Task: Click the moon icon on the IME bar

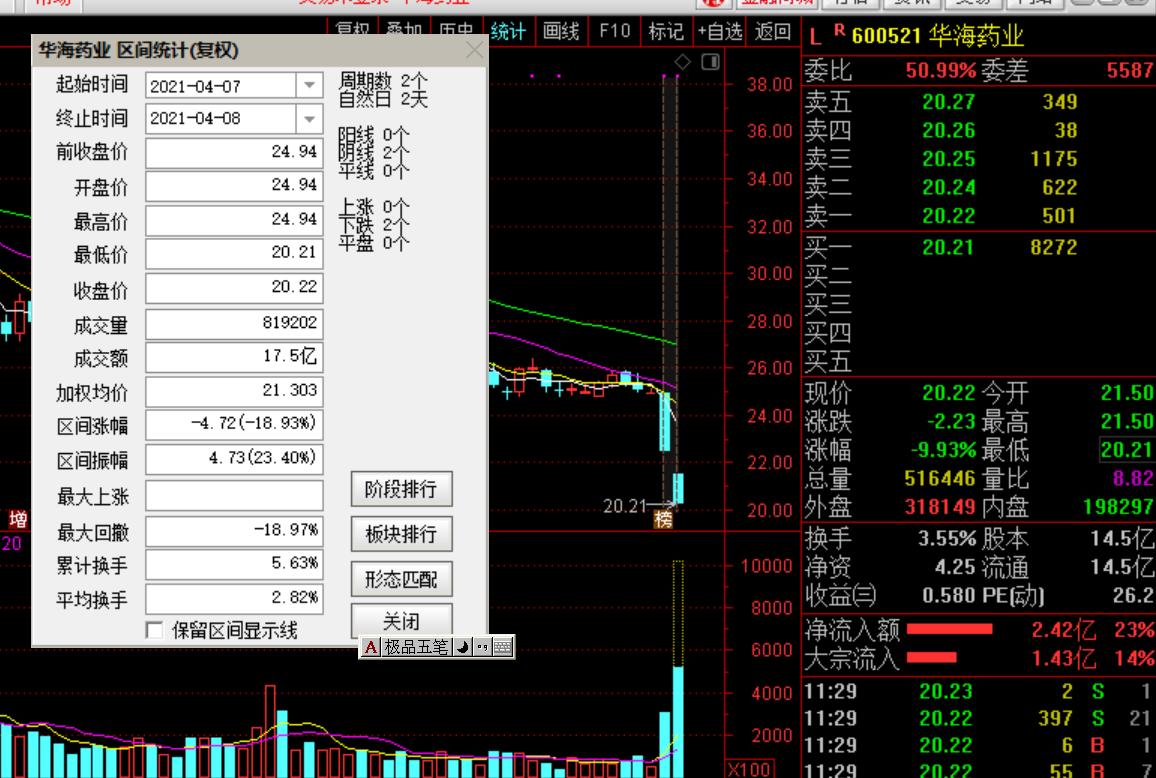Action: [462, 647]
